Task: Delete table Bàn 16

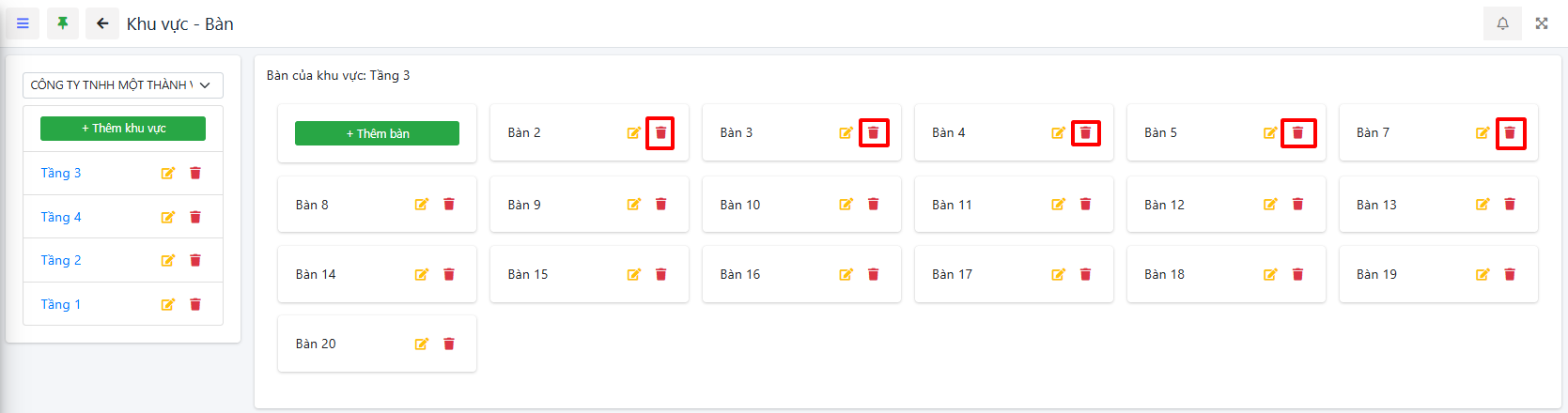Action: [873, 274]
